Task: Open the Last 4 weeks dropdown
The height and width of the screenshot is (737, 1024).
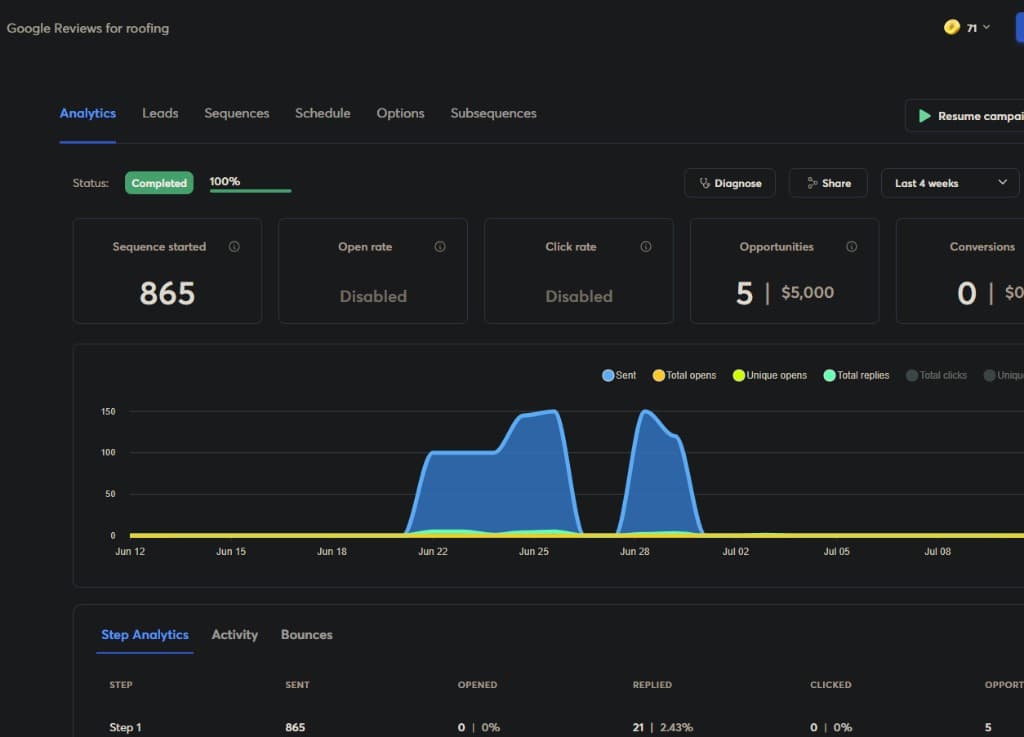Action: click(x=950, y=183)
